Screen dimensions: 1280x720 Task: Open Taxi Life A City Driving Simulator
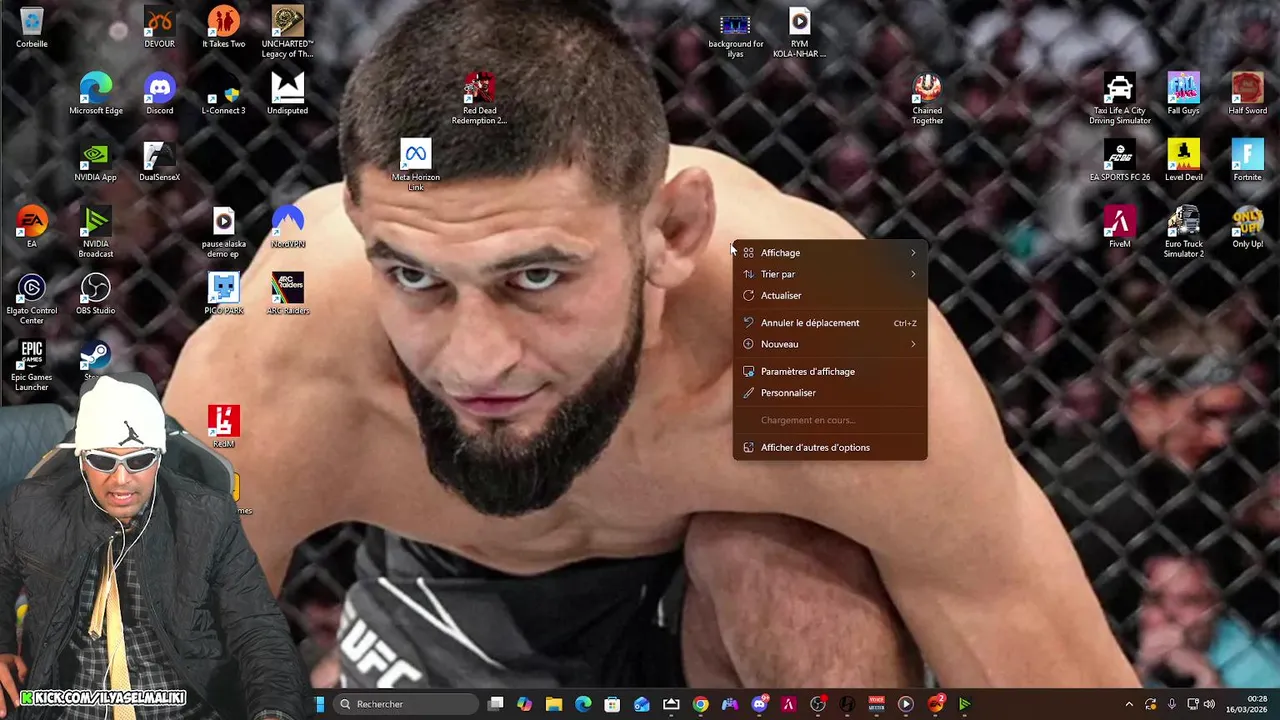(x=1119, y=99)
